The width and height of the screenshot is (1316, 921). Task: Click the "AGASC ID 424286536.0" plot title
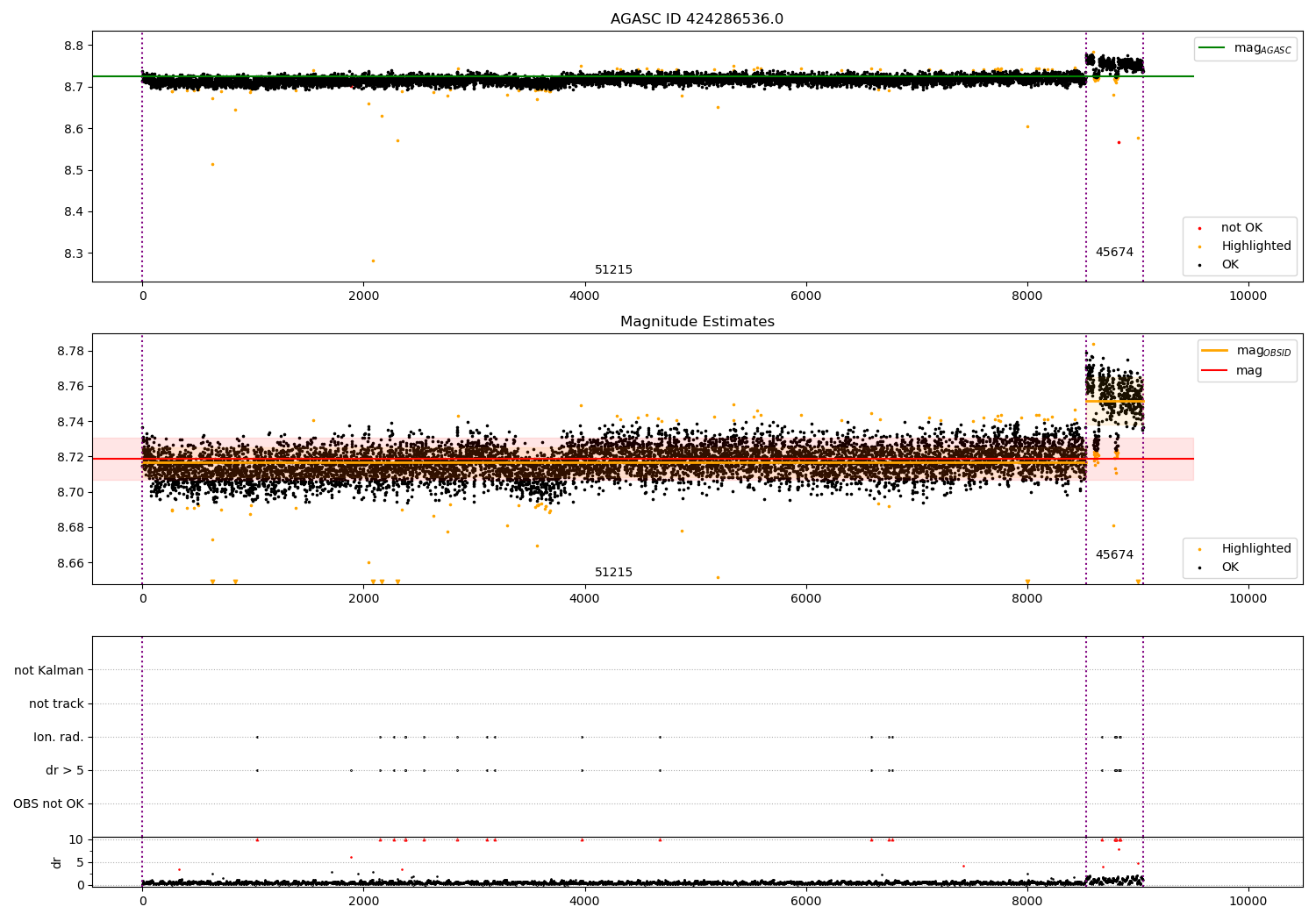pos(697,19)
